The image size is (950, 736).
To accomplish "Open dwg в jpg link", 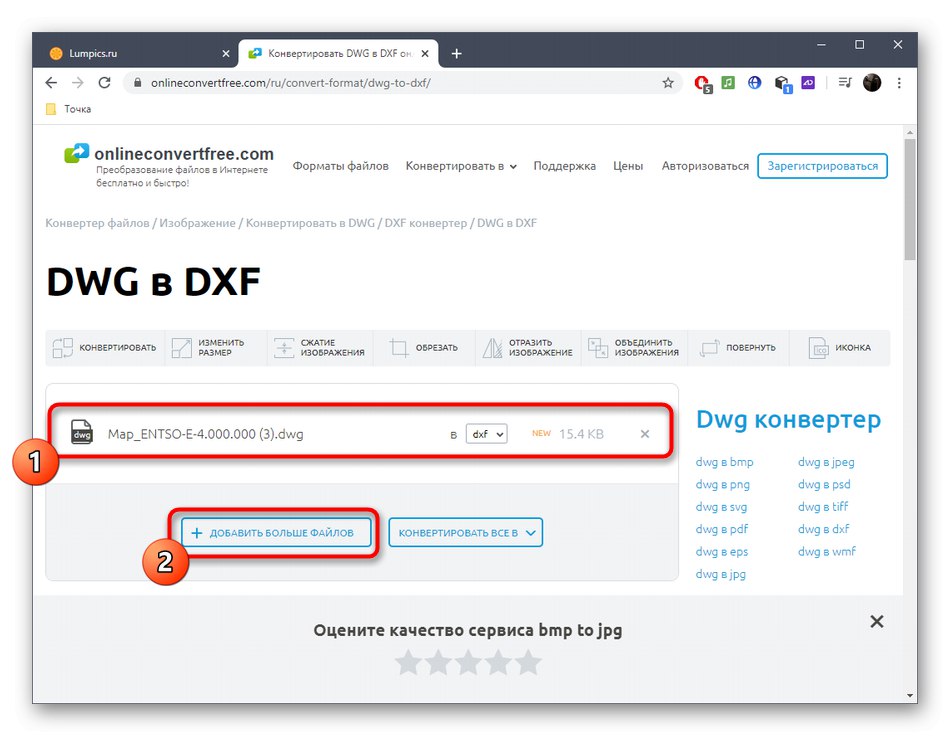I will [x=720, y=574].
